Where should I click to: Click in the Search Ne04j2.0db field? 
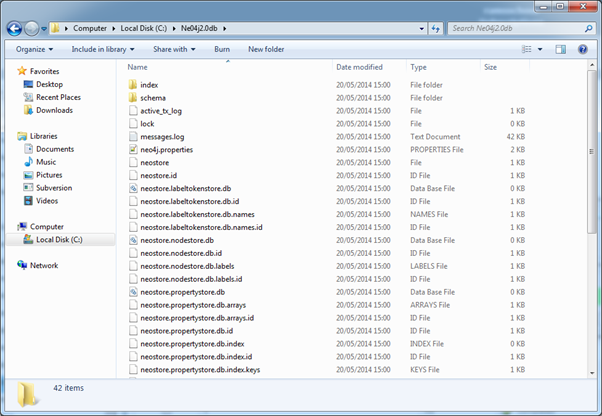[516, 28]
